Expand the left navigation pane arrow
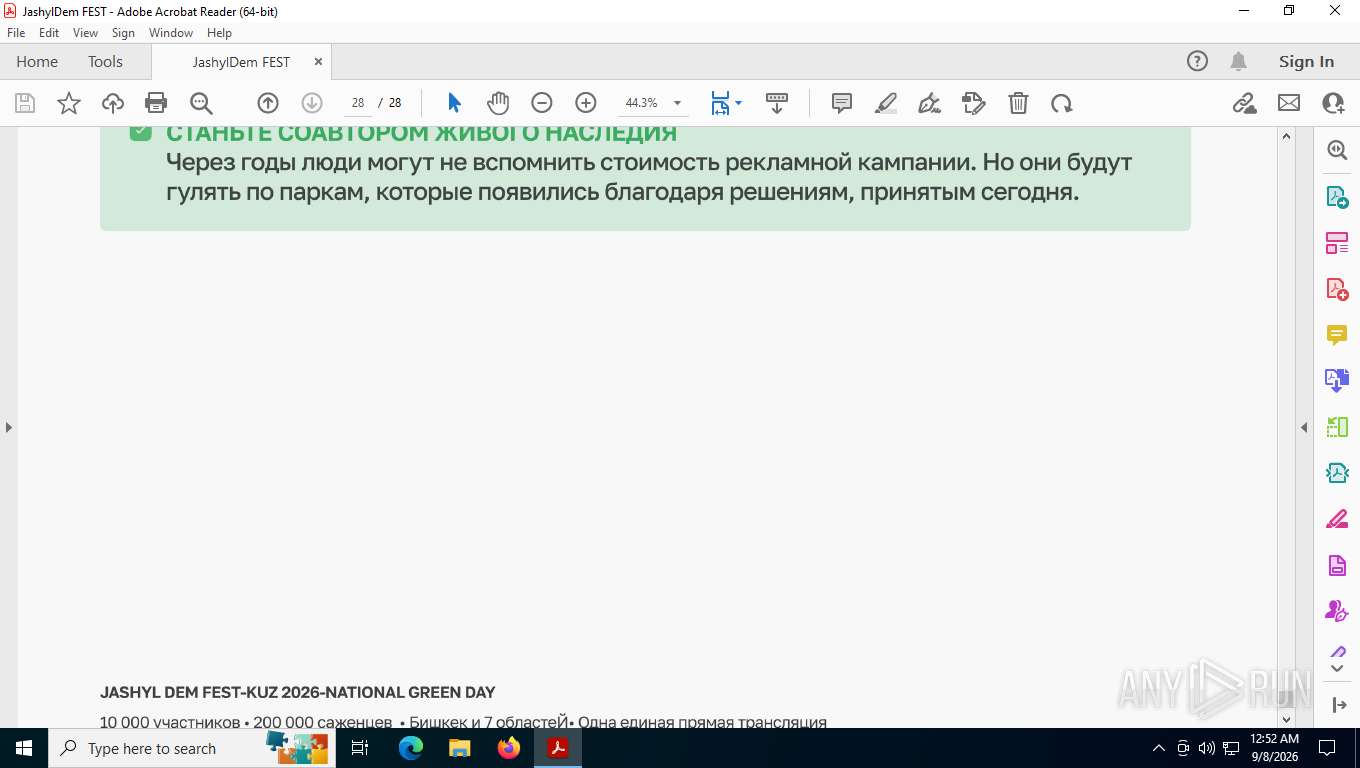This screenshot has height=768, width=1360. [8, 427]
